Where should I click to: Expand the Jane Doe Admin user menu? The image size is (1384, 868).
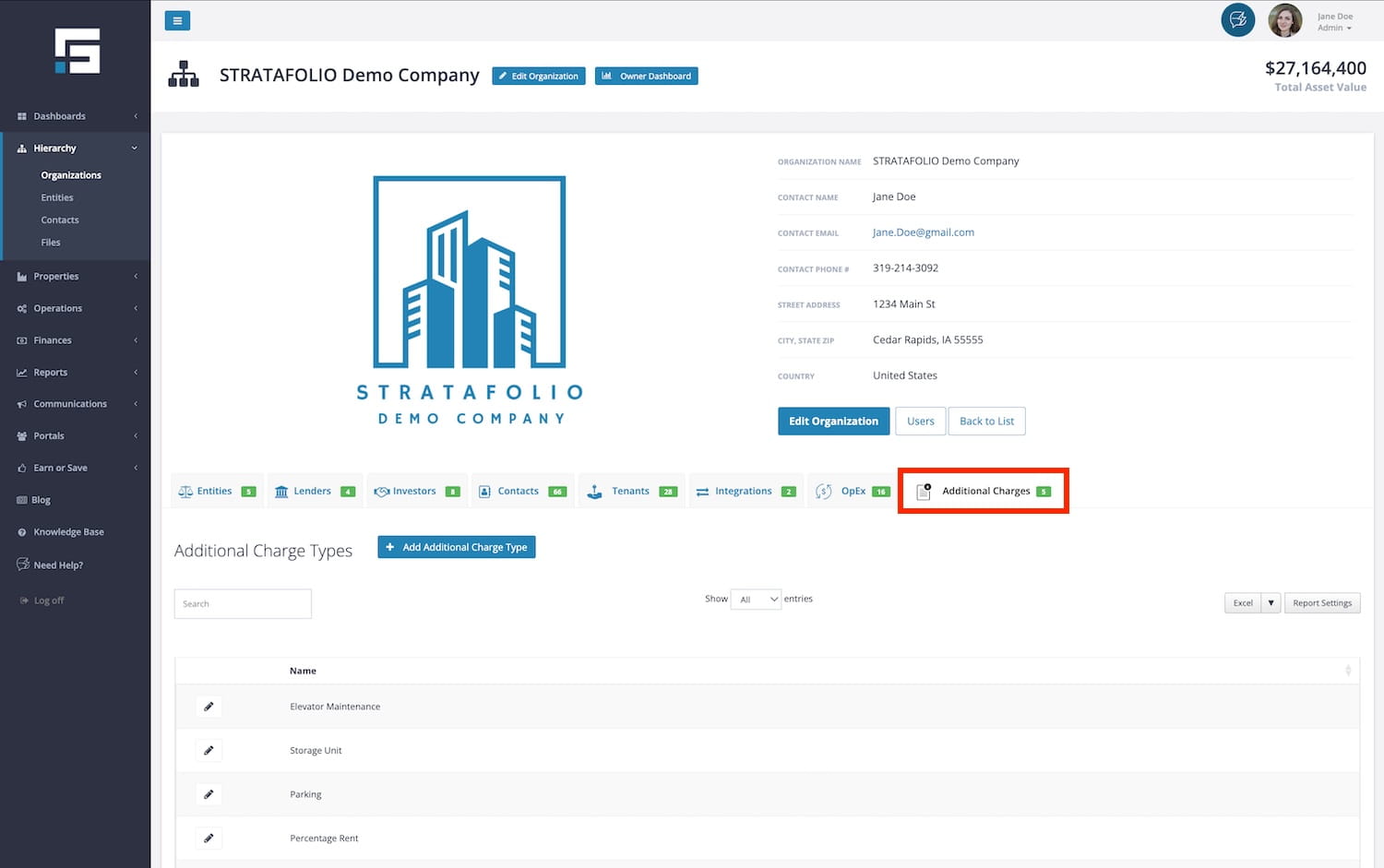pos(1334,22)
